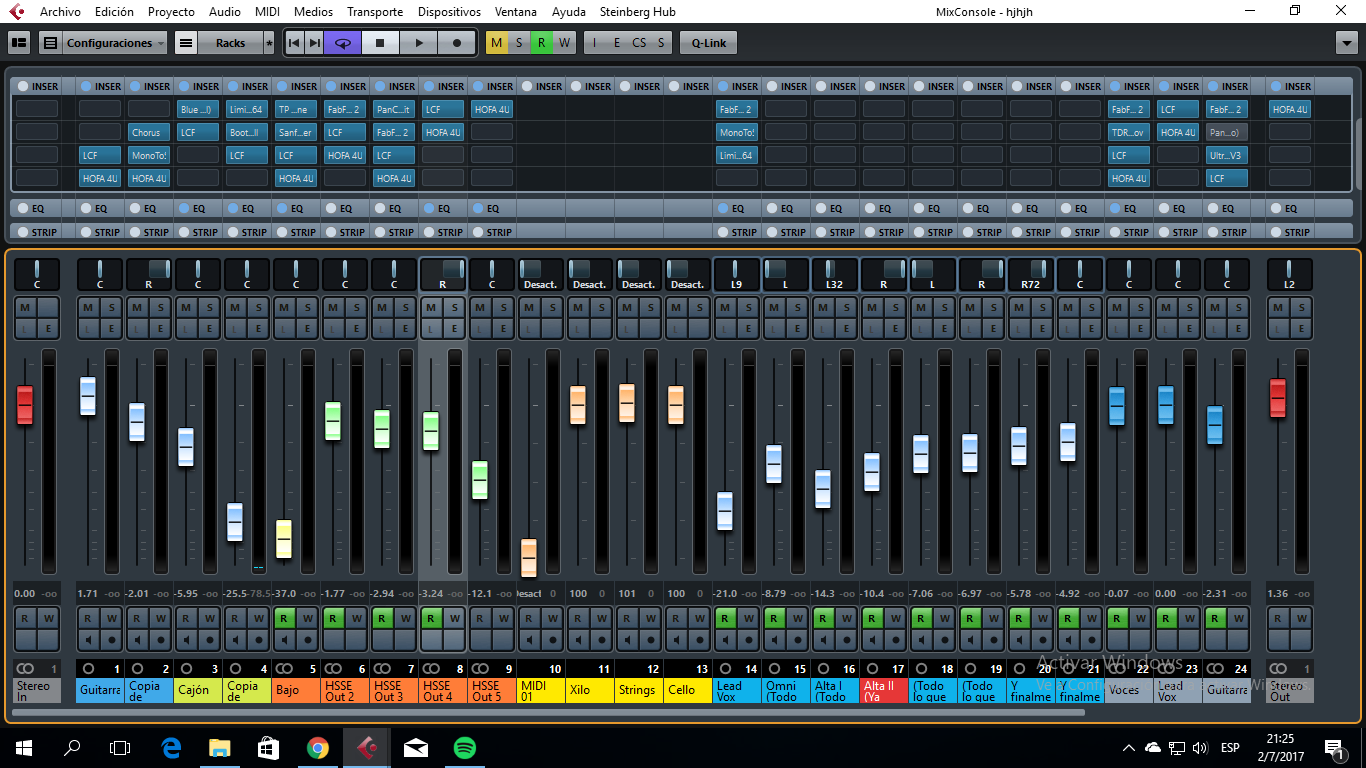Solo the Cajón channel
This screenshot has height=768, width=1366.
210,307
